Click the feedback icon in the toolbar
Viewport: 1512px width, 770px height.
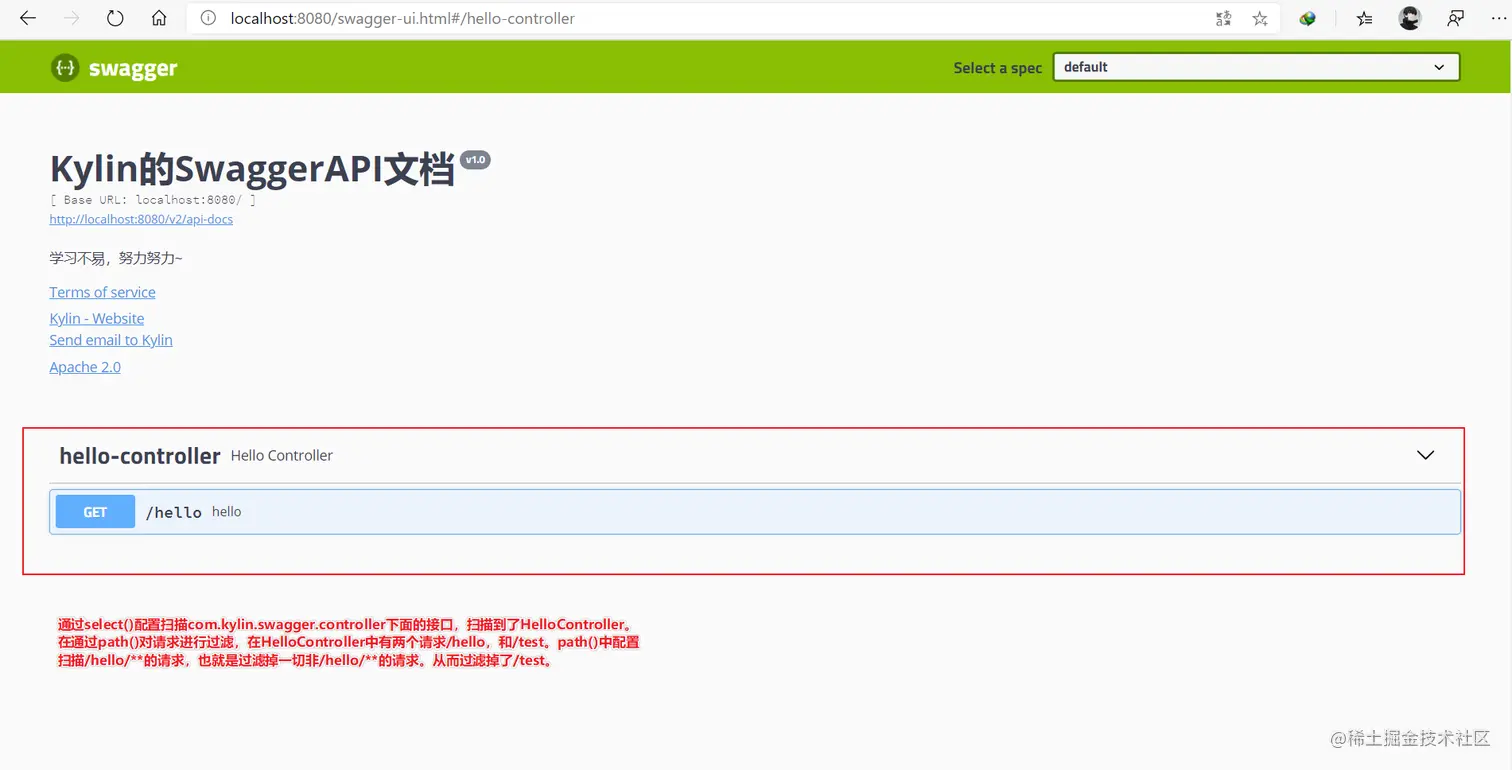pyautogui.click(x=1455, y=18)
